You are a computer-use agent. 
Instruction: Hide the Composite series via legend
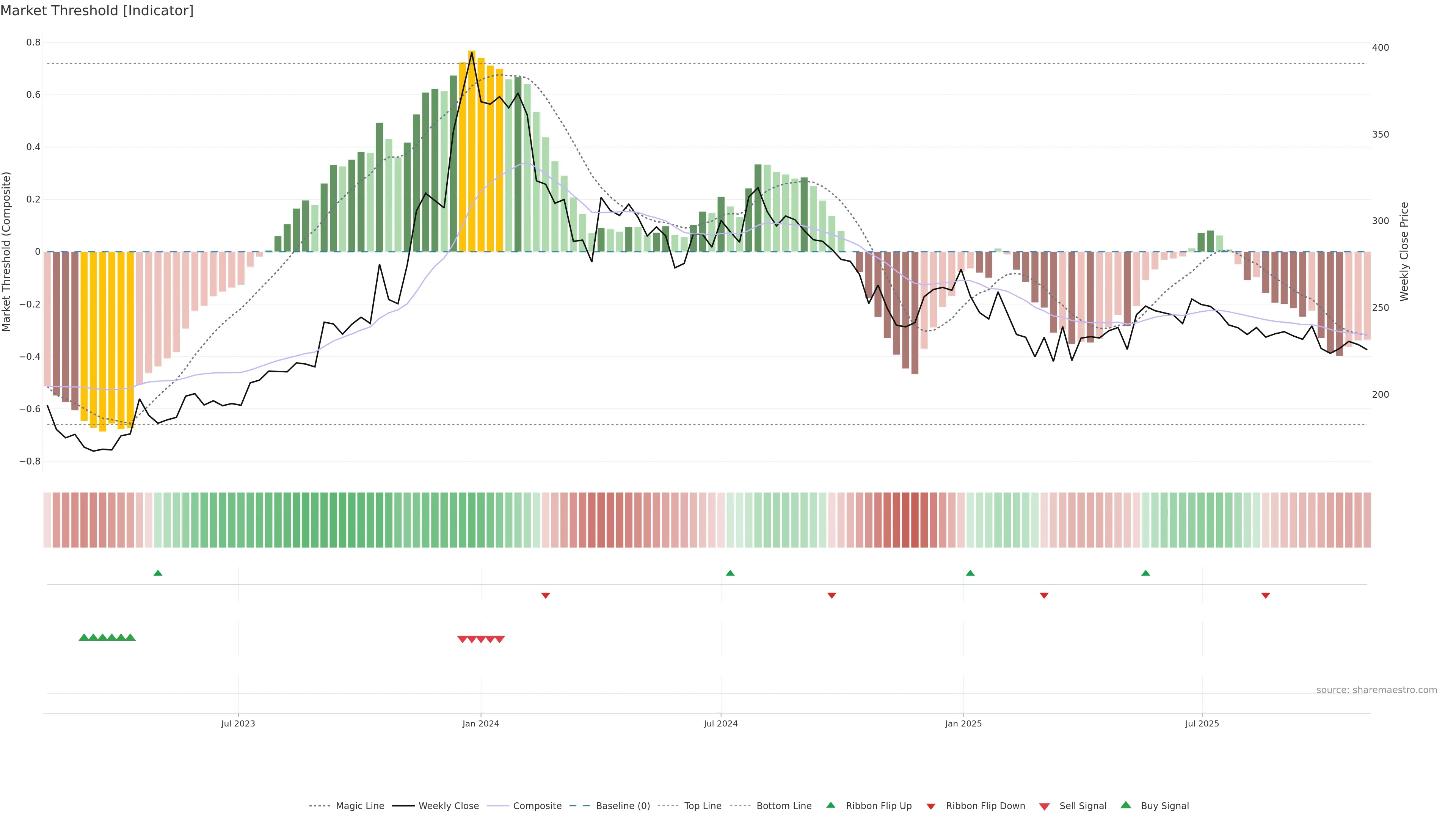(x=537, y=806)
